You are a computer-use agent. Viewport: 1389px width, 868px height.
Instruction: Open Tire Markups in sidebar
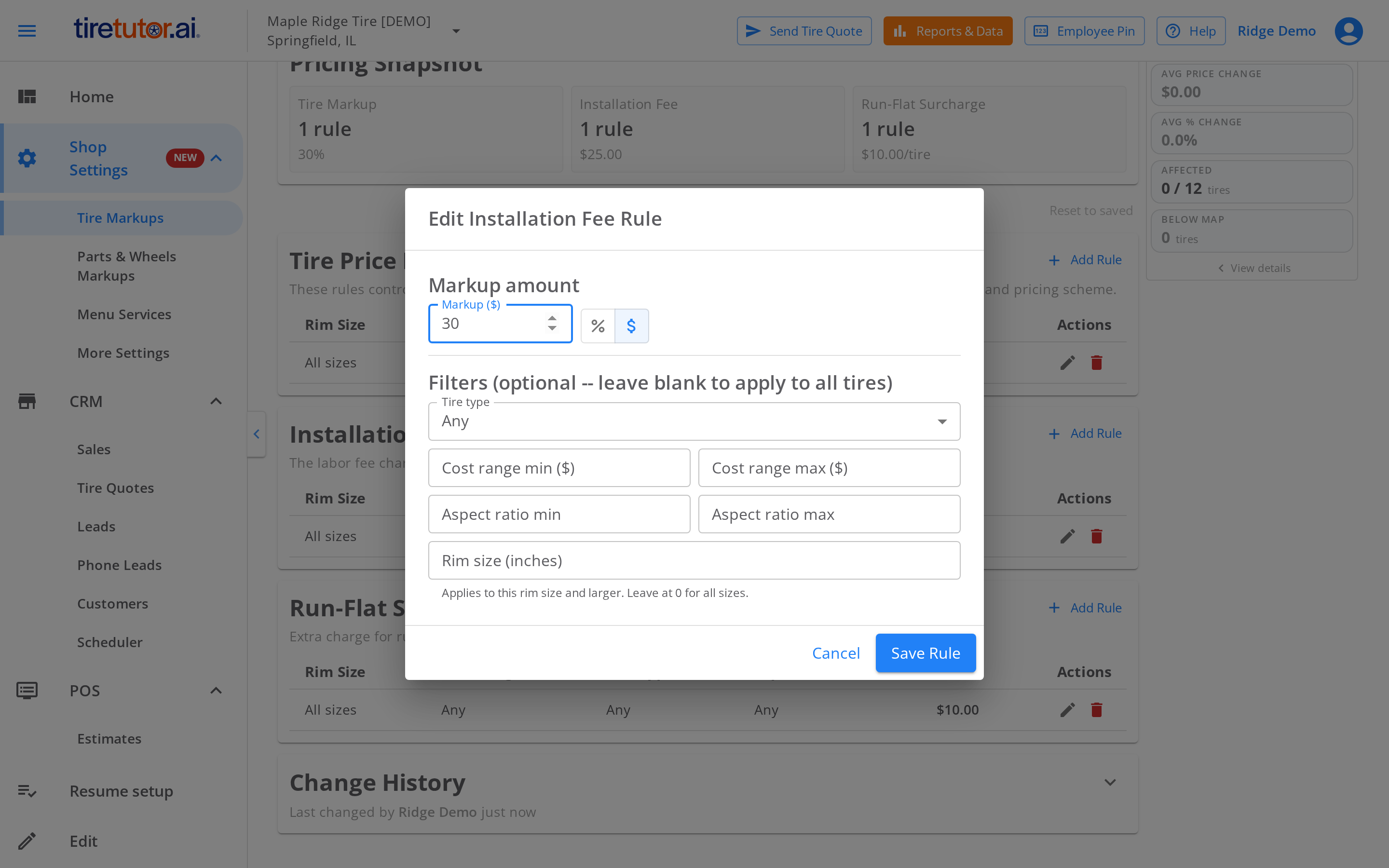(x=121, y=218)
